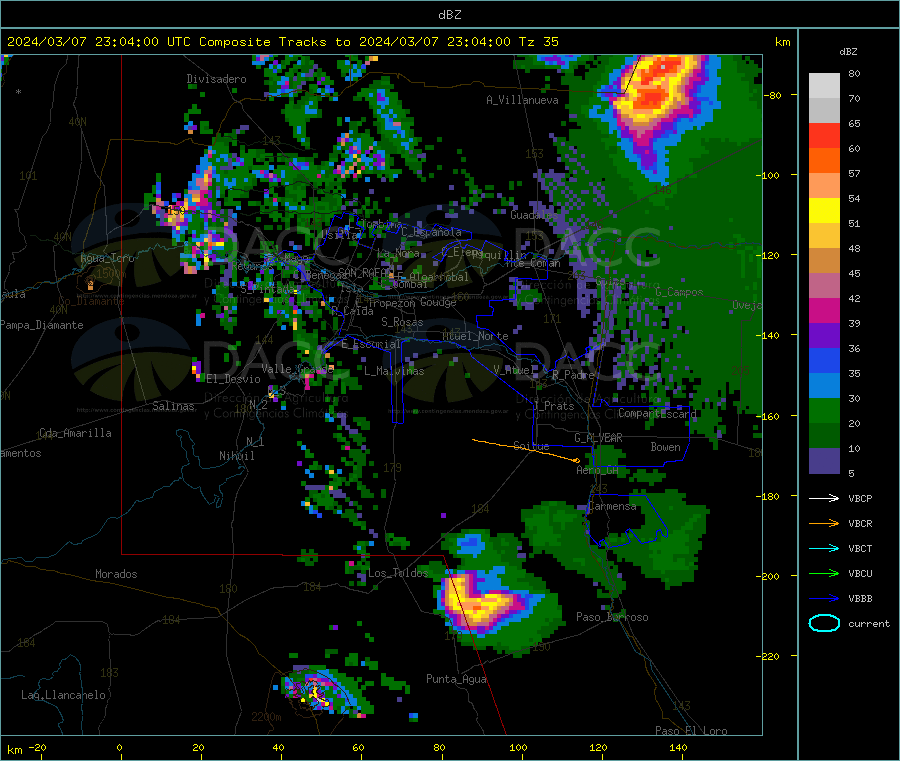Click the 'E_Escorial' map label
The height and width of the screenshot is (761, 900).
371,344
